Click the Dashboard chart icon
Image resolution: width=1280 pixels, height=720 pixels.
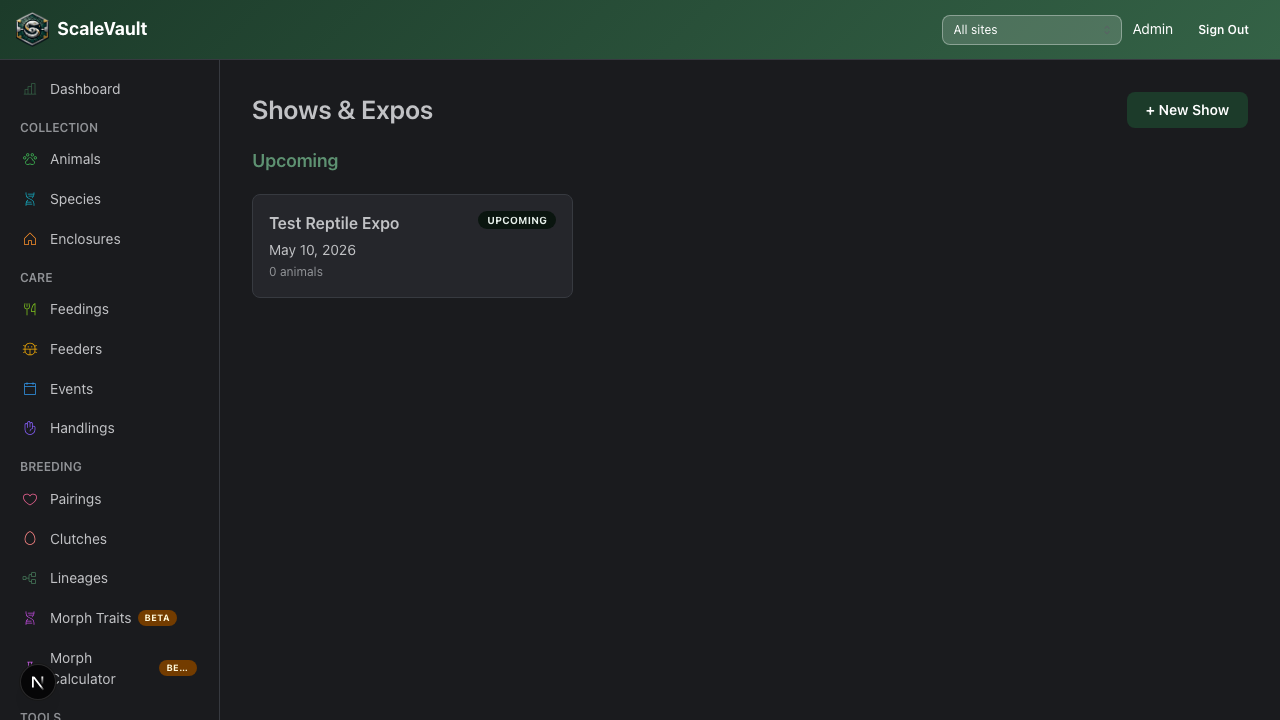coord(30,89)
